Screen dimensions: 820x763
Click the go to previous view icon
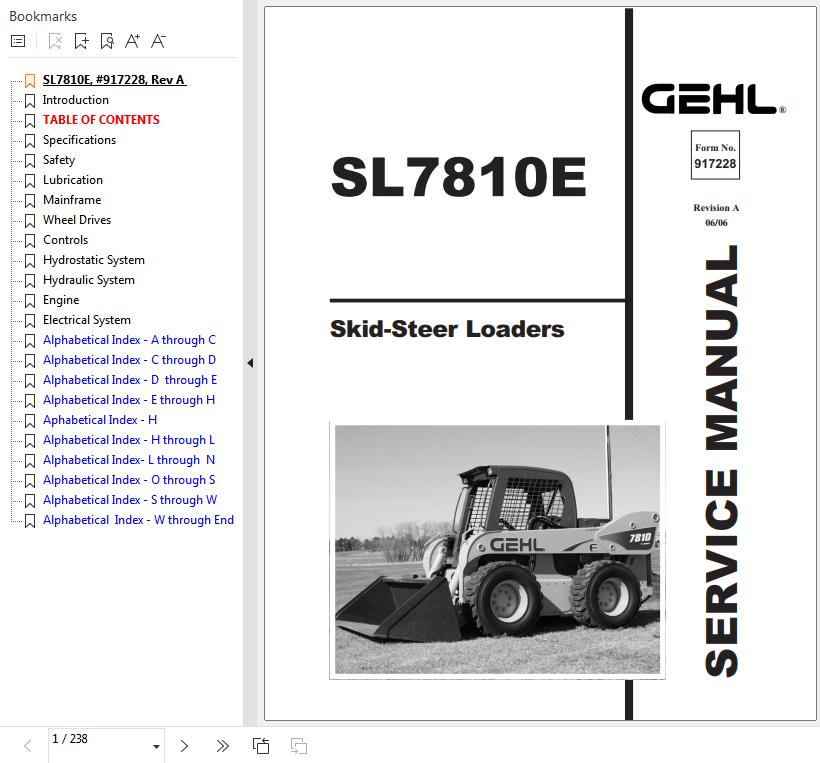261,746
